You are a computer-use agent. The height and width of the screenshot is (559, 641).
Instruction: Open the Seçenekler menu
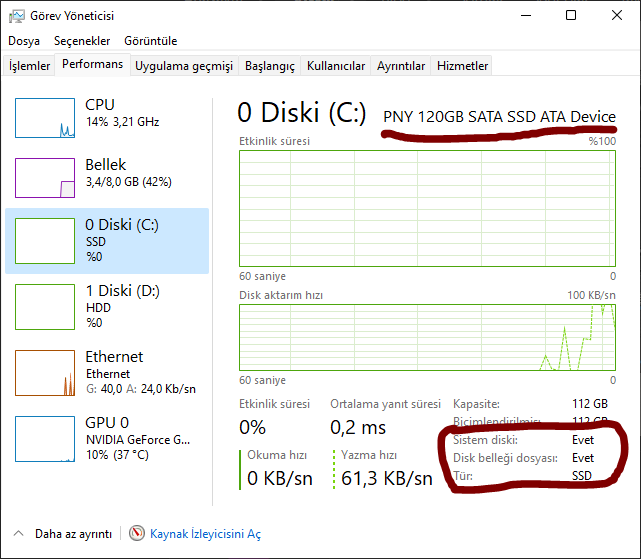(82, 41)
